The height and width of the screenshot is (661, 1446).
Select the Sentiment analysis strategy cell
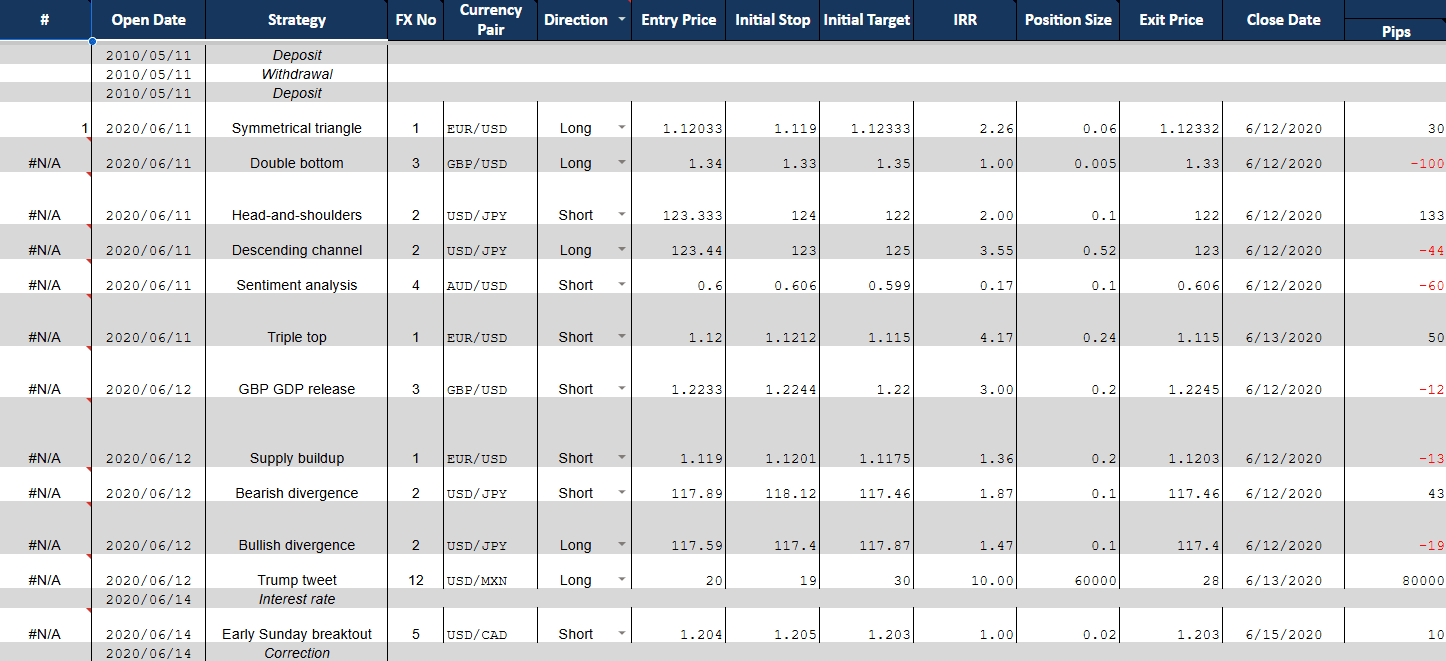(x=297, y=277)
